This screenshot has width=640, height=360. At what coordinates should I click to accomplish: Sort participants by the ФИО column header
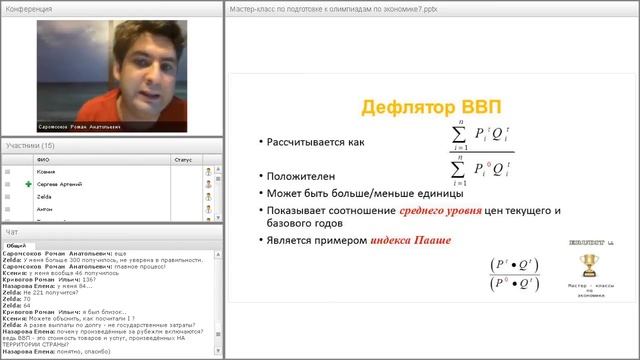click(101, 160)
